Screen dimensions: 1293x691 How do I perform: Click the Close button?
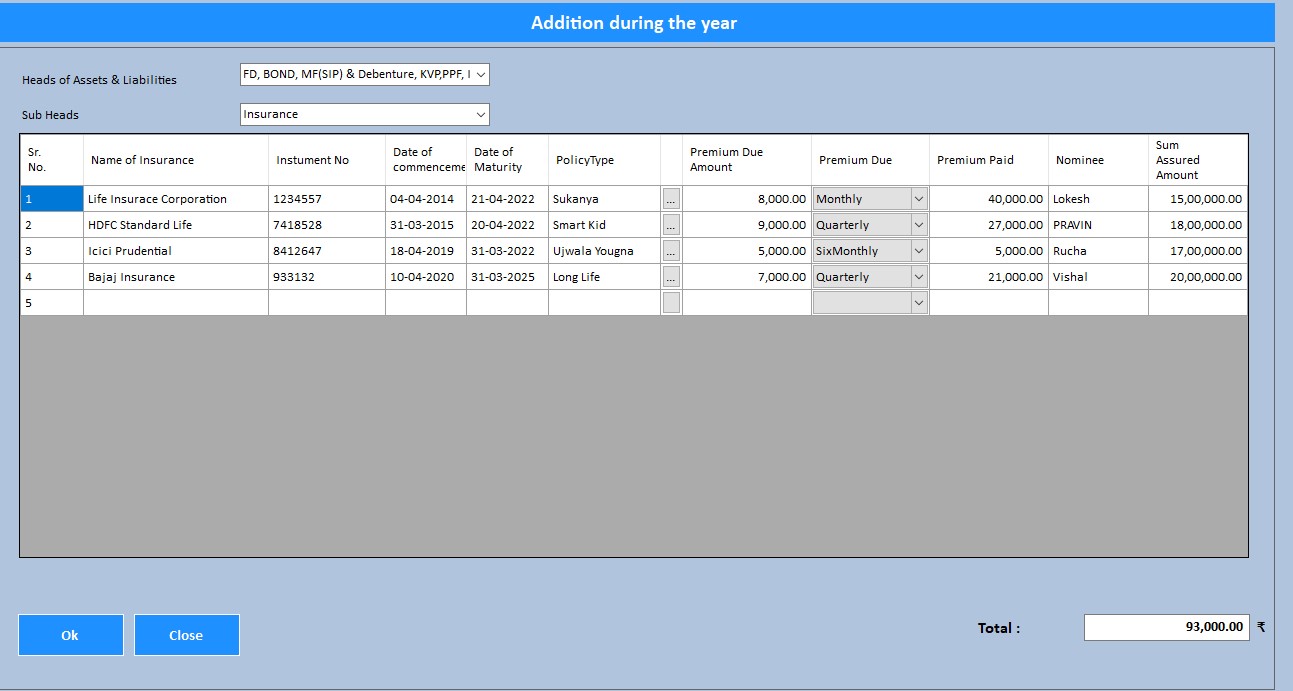187,635
